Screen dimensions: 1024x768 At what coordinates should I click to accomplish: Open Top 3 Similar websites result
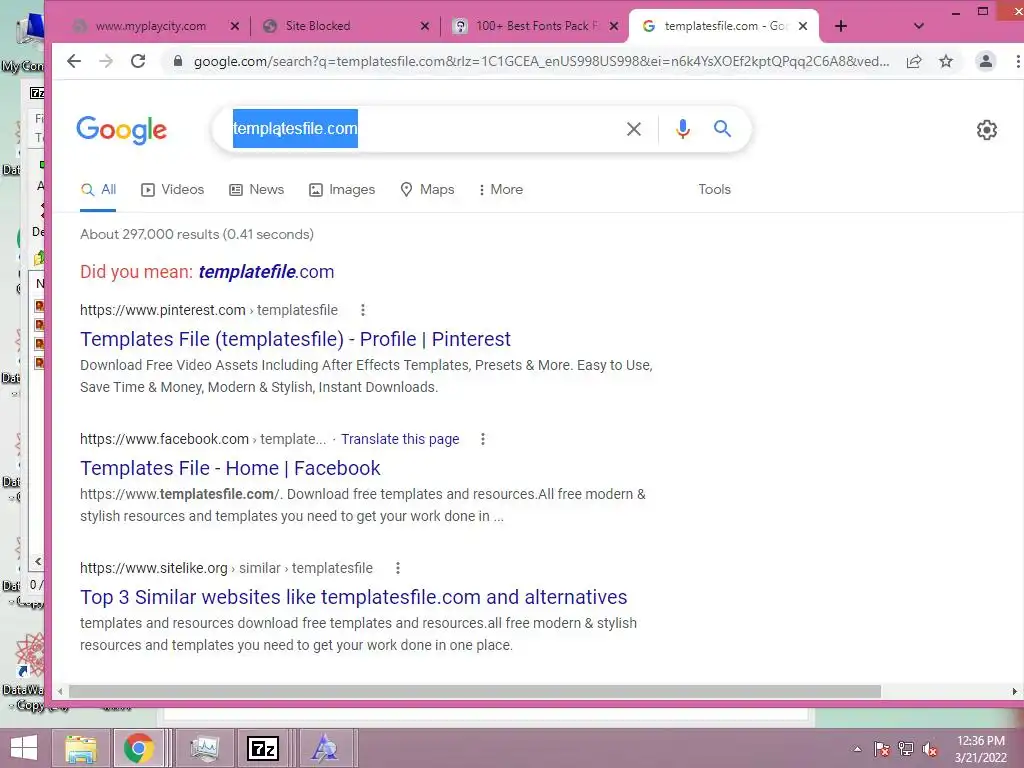[353, 597]
